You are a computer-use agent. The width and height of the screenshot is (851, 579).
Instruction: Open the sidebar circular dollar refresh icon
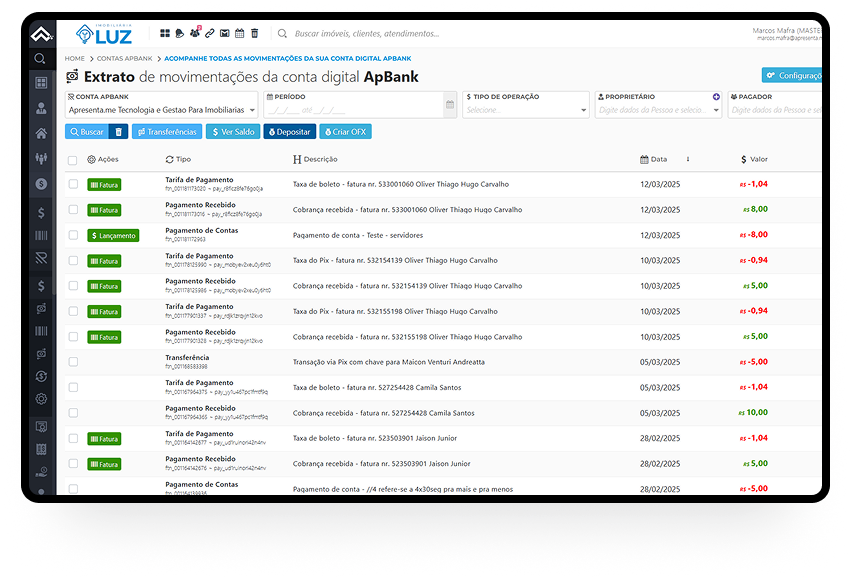[41, 376]
